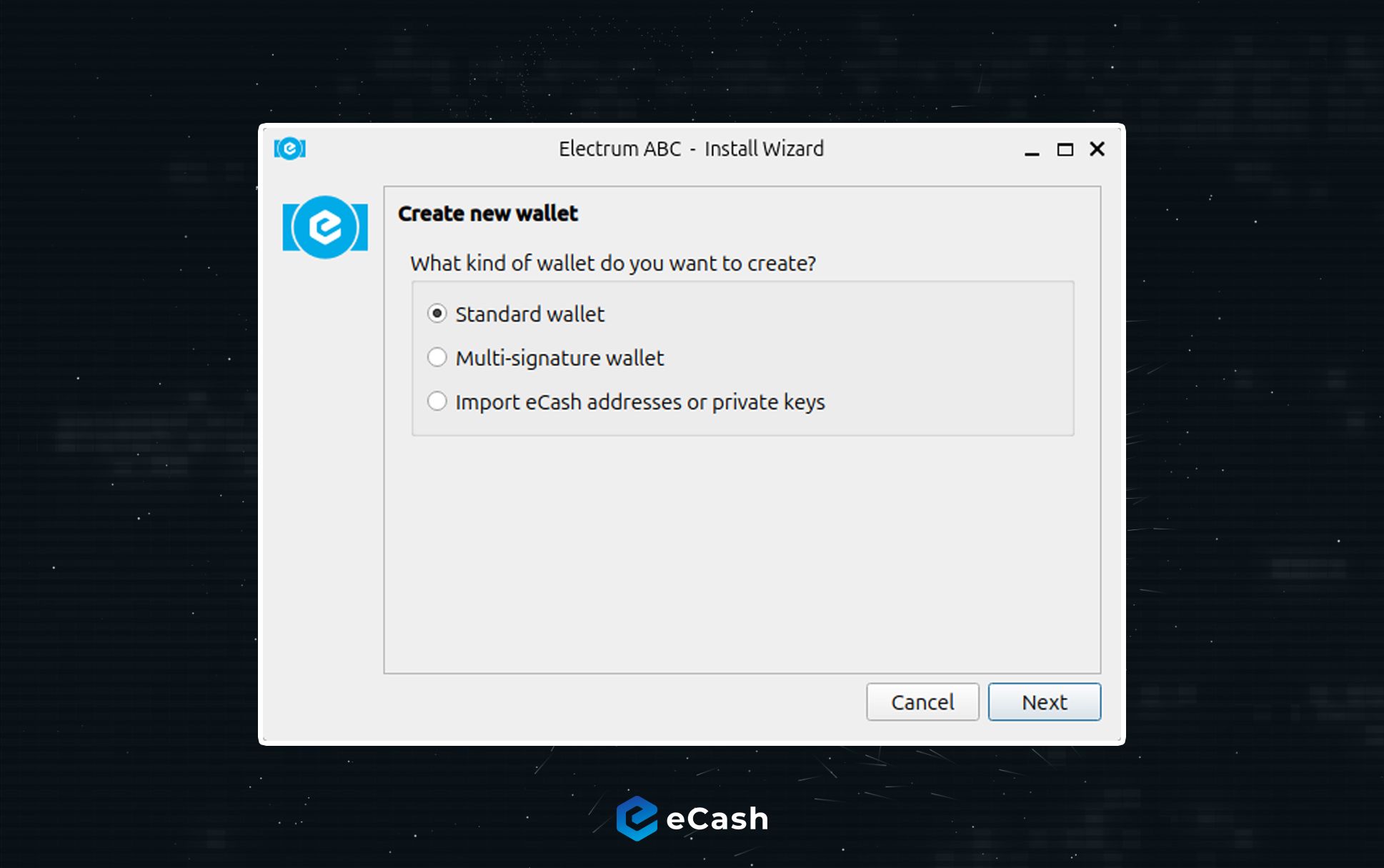
Task: Click the 'Multi-signature wallet' label text
Action: tap(559, 358)
